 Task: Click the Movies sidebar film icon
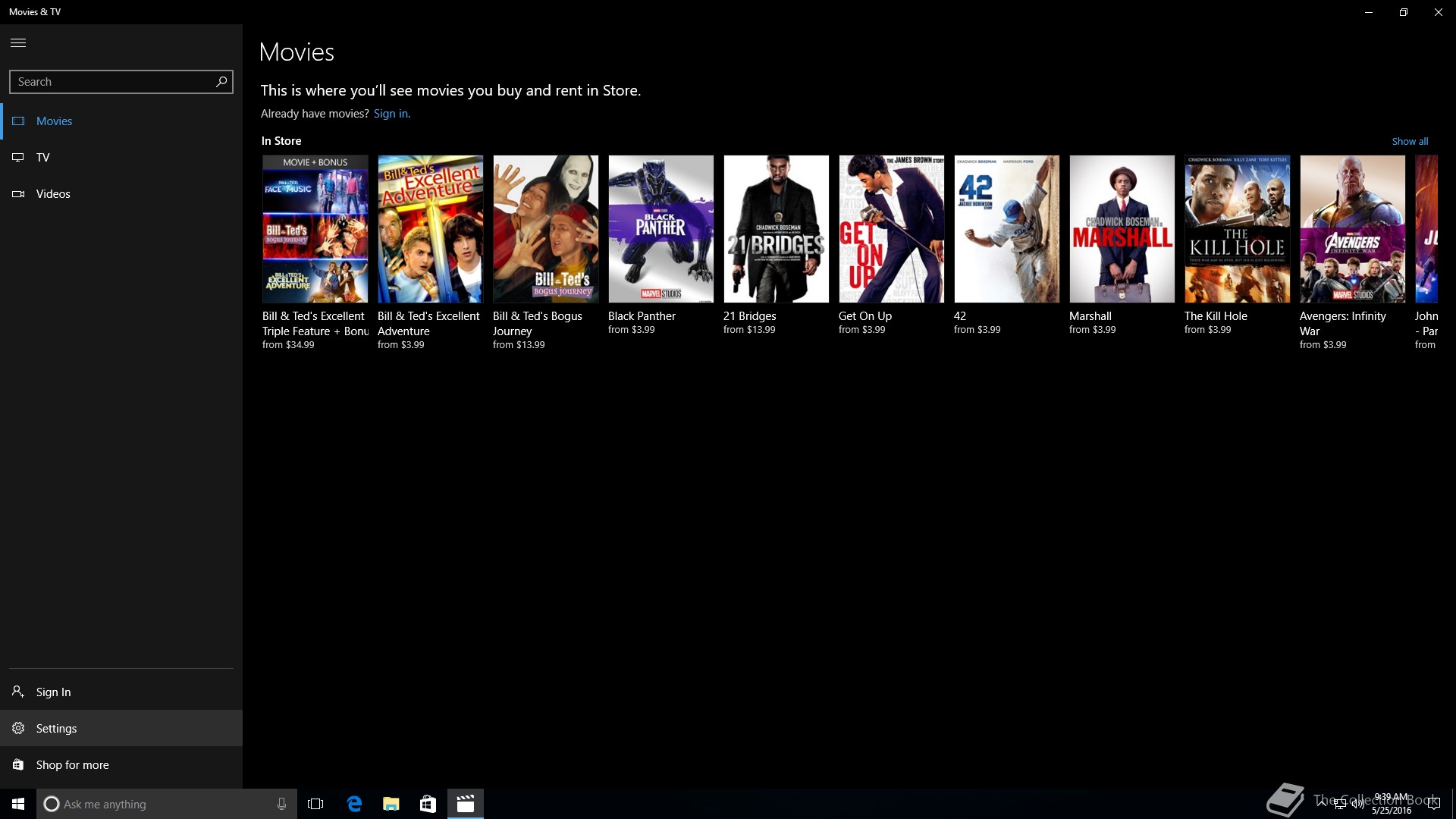tap(18, 121)
